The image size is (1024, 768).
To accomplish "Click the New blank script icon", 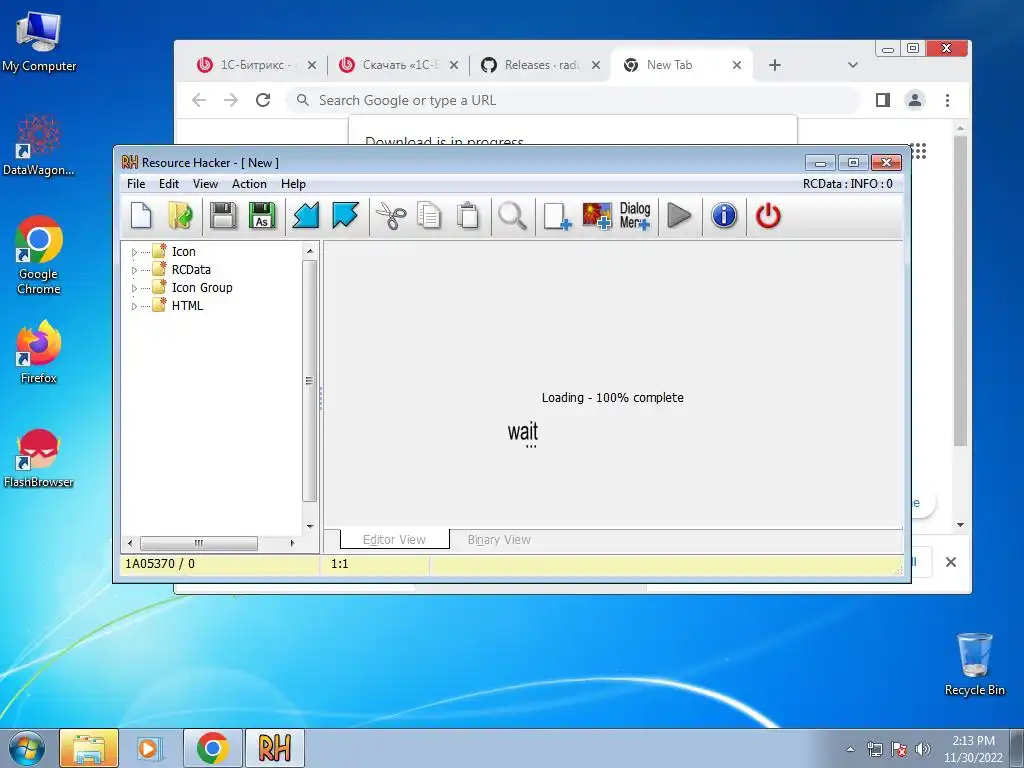I will tap(141, 216).
